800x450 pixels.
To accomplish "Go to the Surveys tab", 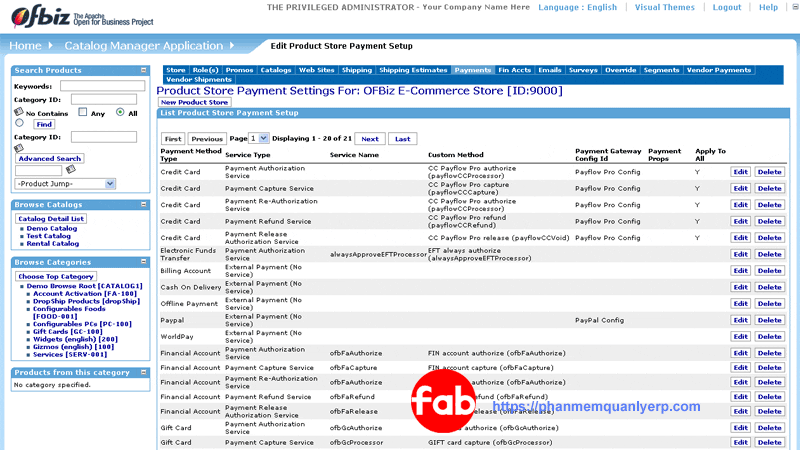I will click(583, 70).
